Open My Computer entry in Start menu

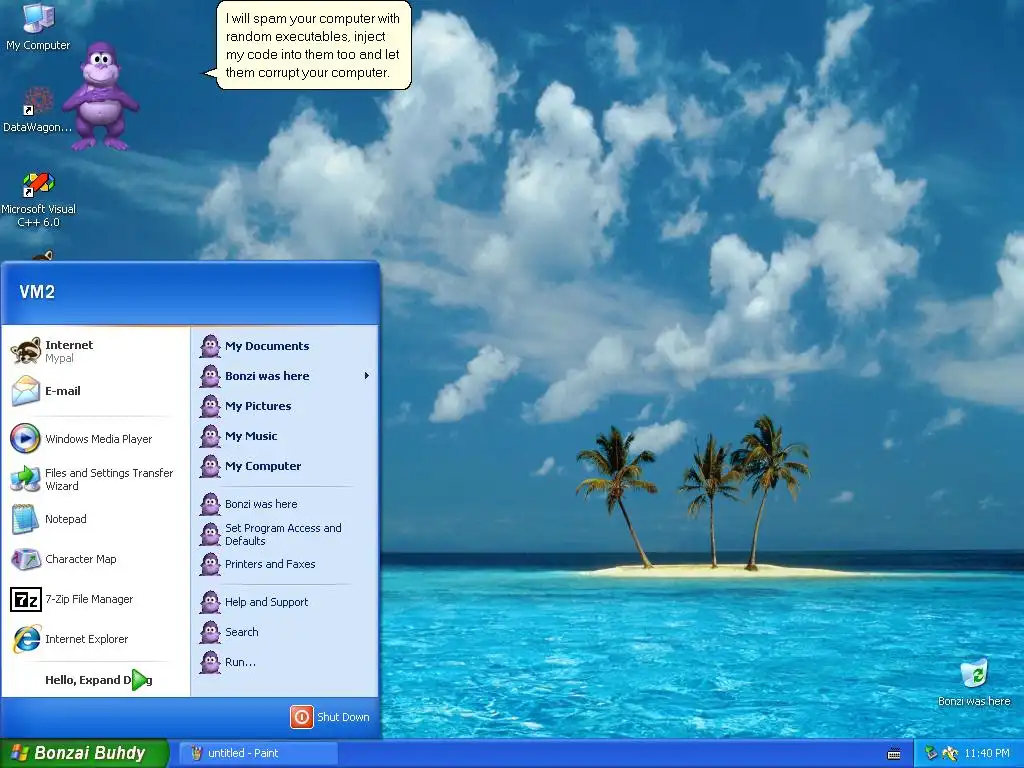[x=284, y=466]
